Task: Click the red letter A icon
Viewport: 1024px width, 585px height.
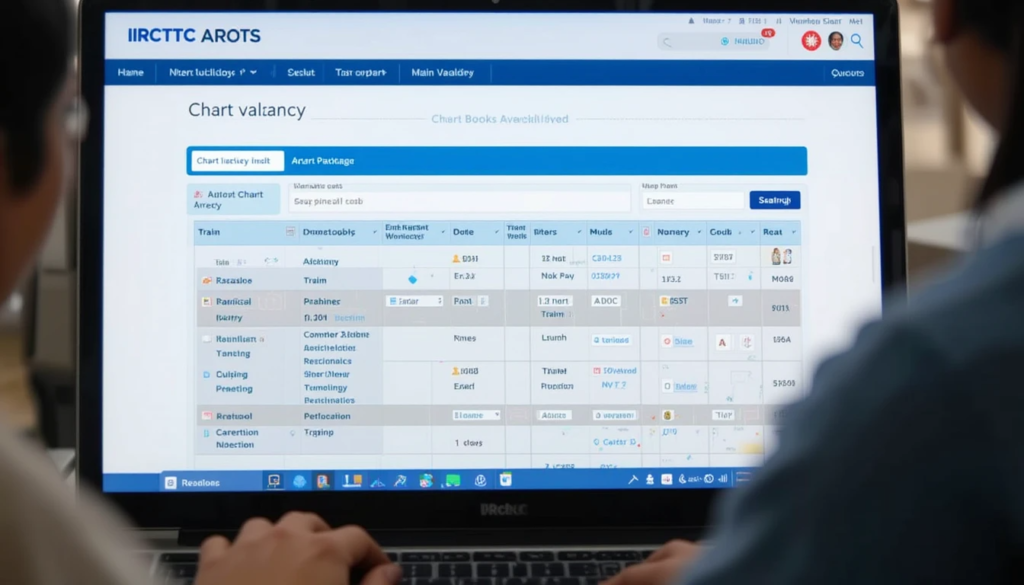Action: coord(722,342)
